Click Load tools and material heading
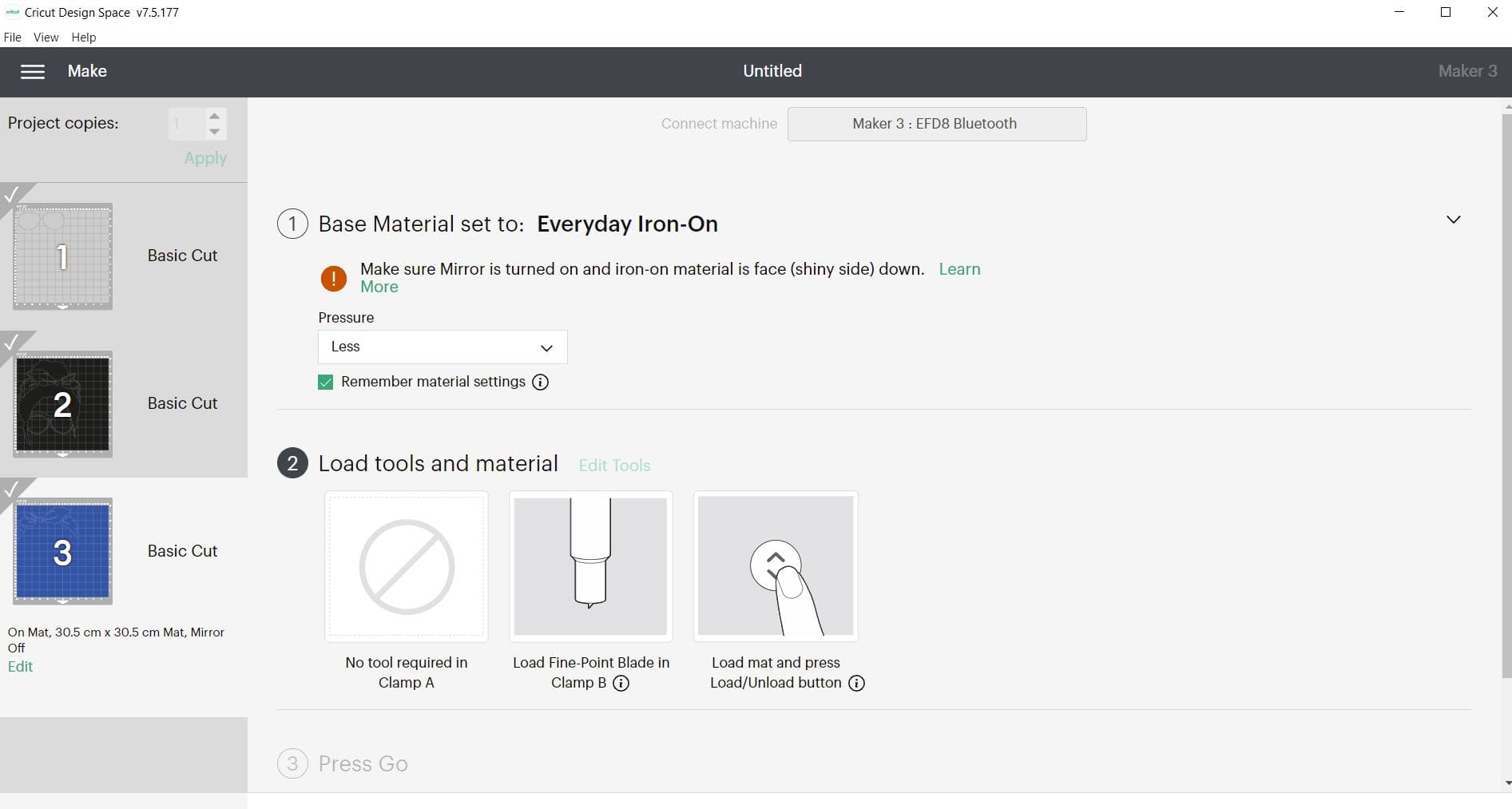Viewport: 1512px width, 809px height. (x=438, y=464)
